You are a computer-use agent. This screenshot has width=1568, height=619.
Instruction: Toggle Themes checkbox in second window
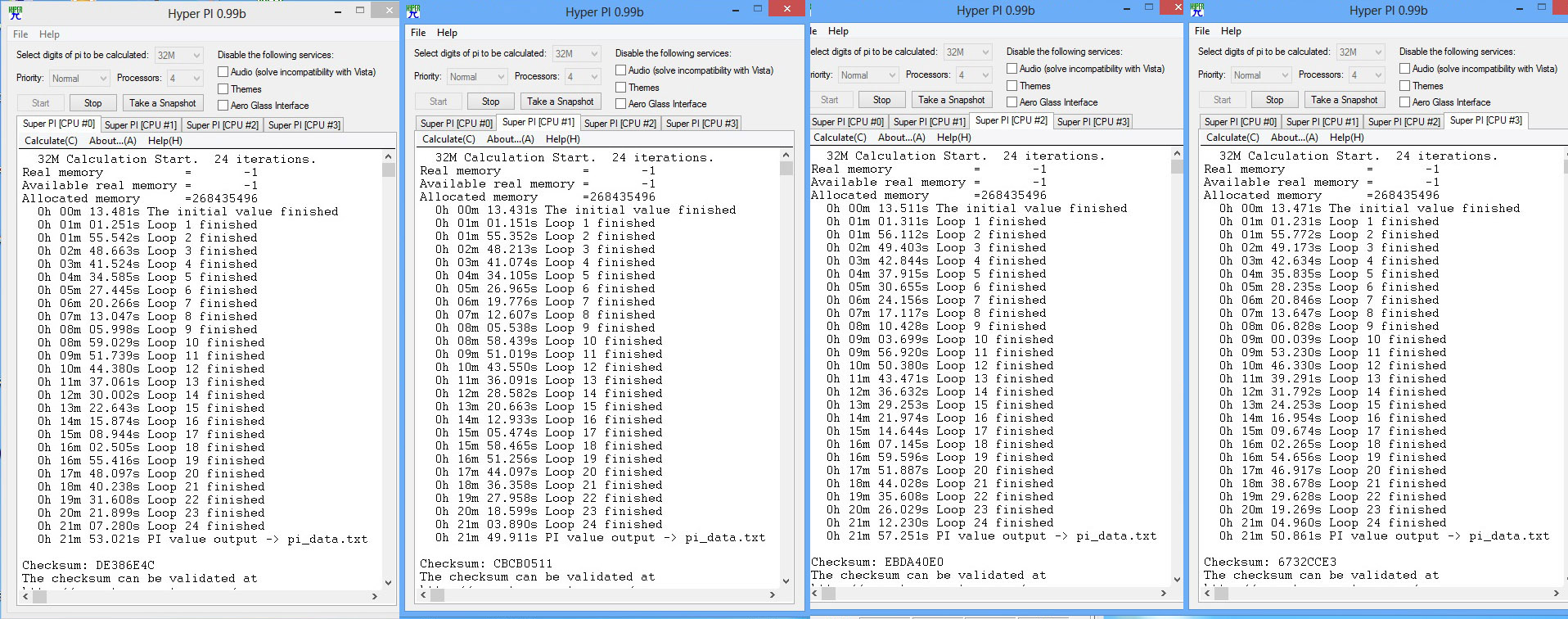620,88
